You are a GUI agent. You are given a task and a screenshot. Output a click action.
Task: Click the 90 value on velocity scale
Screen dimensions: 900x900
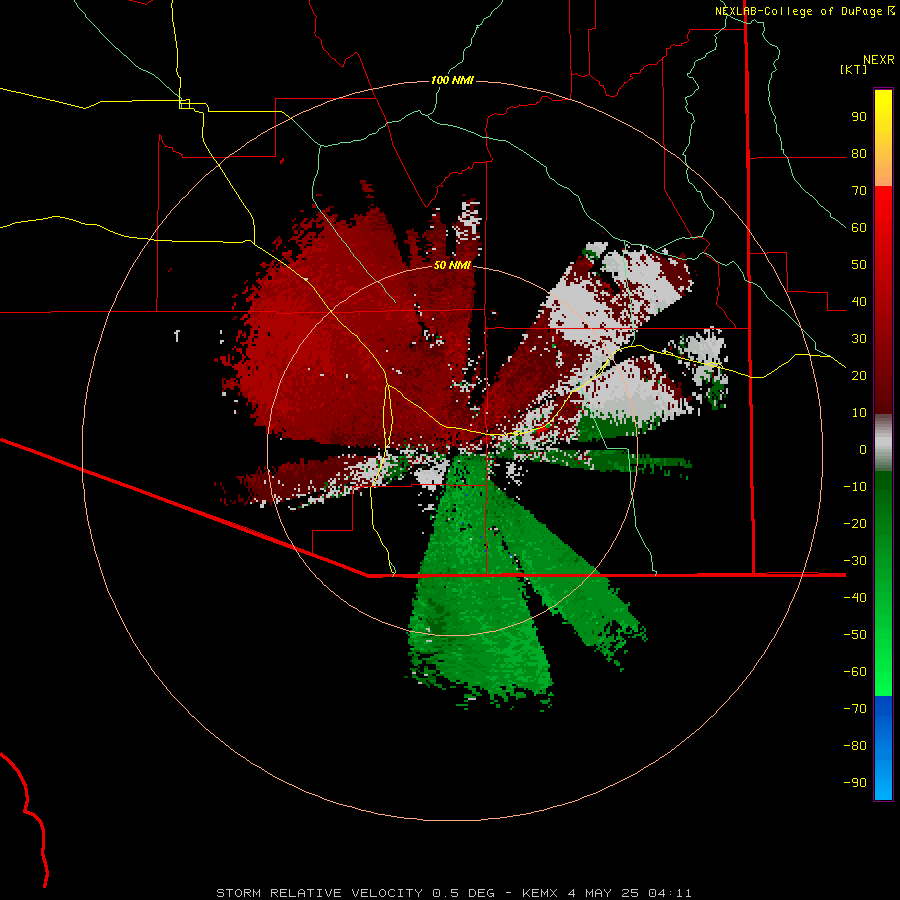[x=859, y=117]
